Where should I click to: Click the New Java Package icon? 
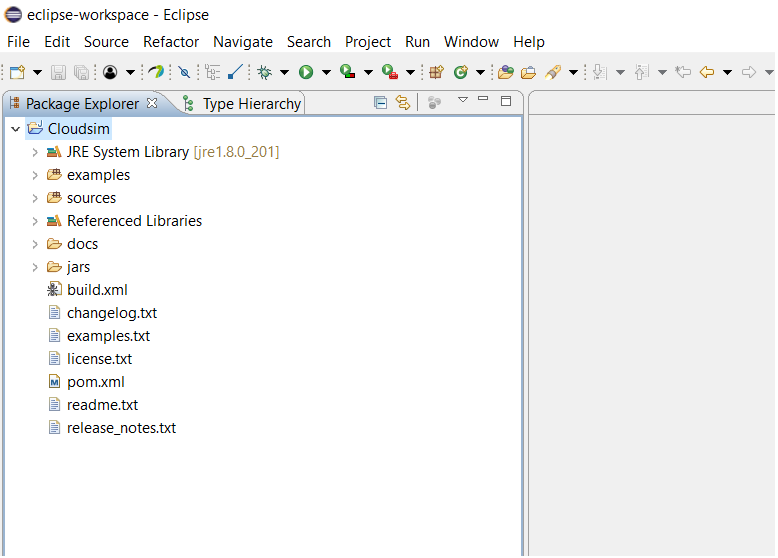tap(436, 72)
